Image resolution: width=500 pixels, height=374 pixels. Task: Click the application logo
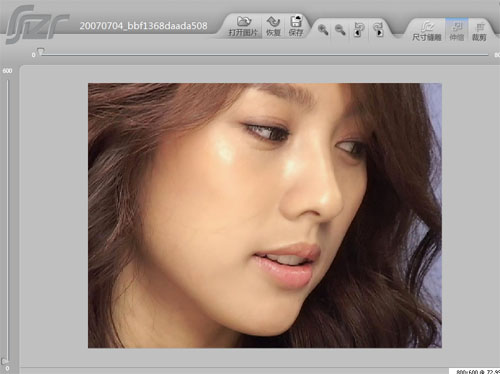37,24
